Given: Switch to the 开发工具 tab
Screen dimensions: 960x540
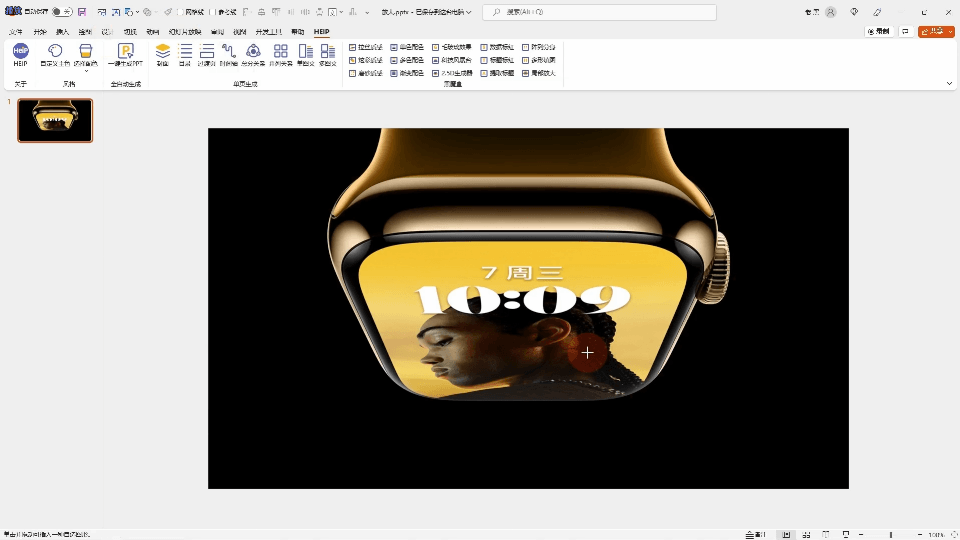Looking at the screenshot, I should pos(268,32).
